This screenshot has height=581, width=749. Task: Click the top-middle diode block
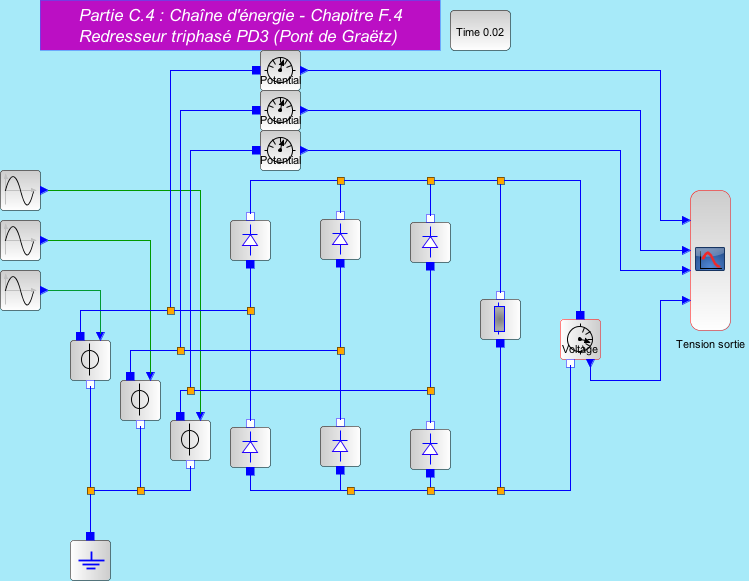pos(340,239)
